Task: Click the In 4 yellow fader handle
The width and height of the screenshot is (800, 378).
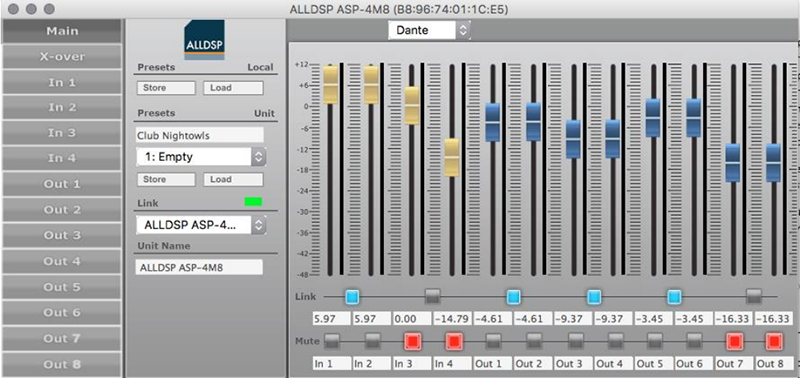Action: (x=452, y=158)
